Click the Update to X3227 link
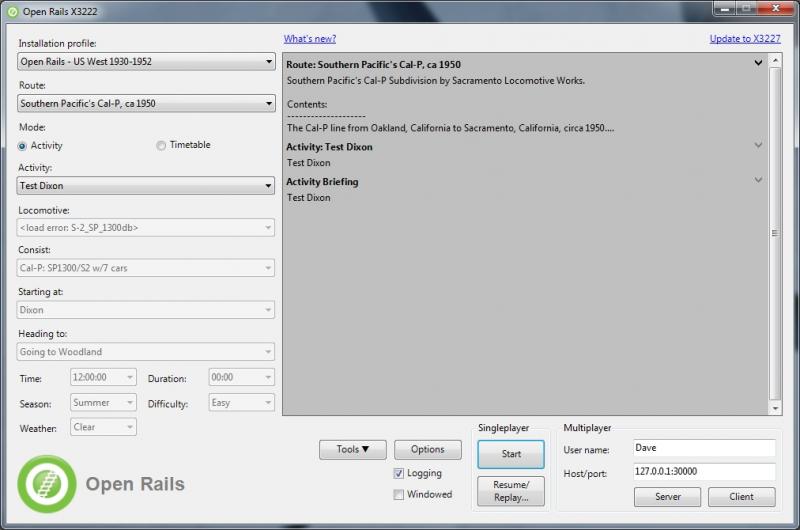This screenshot has height=530, width=800. click(745, 39)
